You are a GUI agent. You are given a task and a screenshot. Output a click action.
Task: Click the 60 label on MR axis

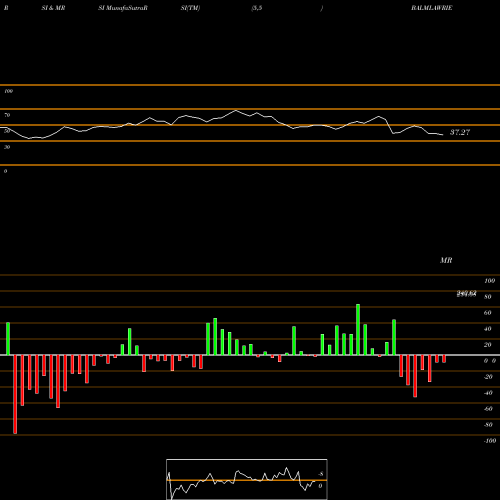(x=488, y=313)
